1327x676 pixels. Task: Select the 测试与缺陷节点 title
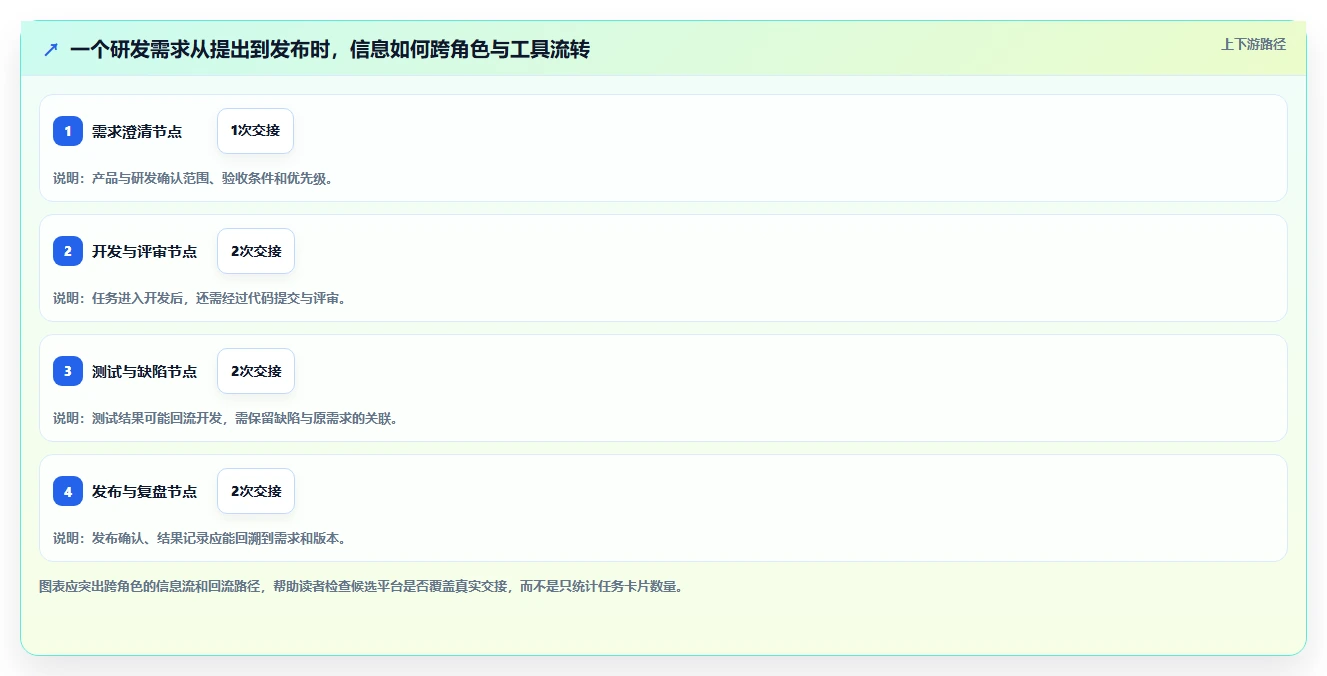[x=144, y=371]
